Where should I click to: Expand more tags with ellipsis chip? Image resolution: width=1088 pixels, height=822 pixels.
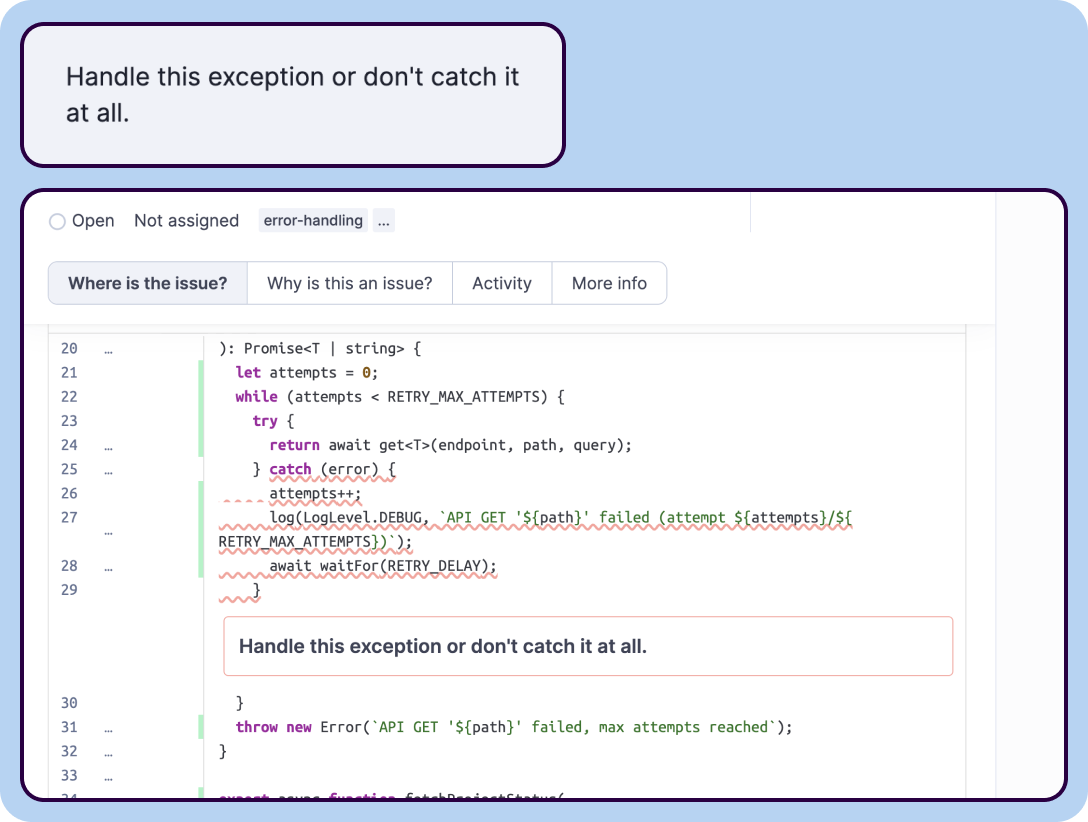coord(384,221)
